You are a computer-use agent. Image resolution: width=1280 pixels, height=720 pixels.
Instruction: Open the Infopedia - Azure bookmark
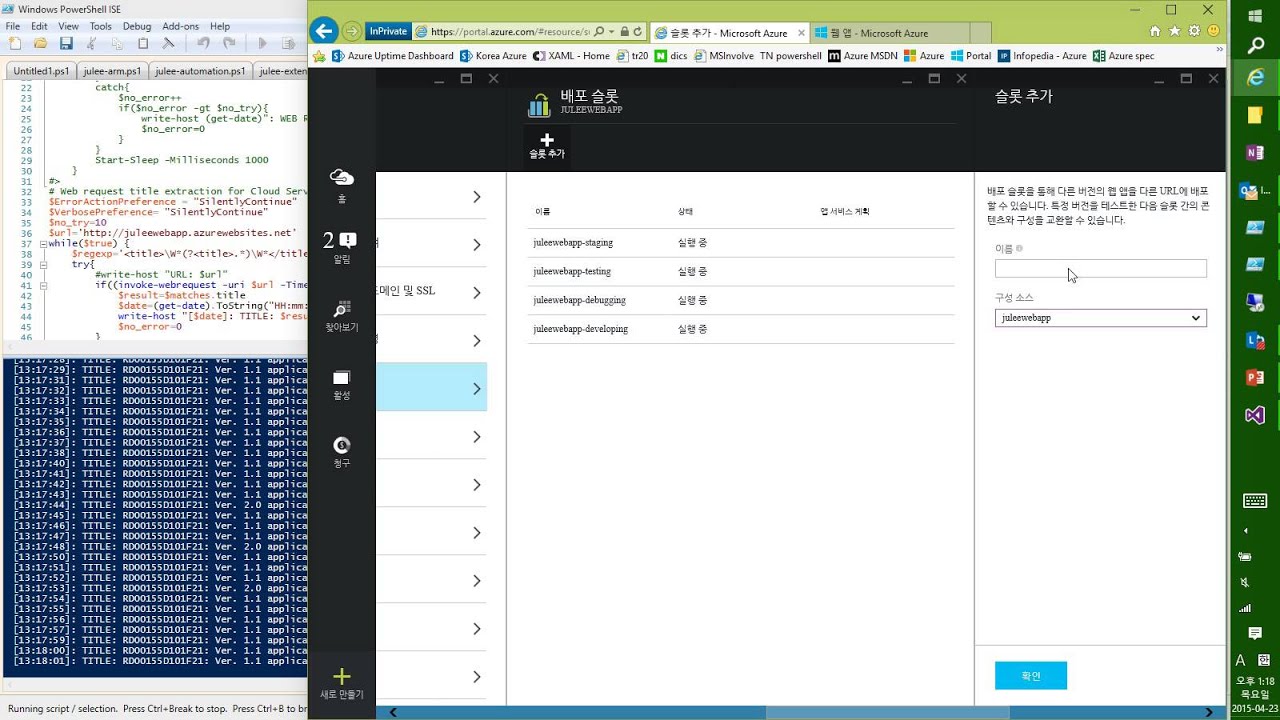pos(1042,56)
